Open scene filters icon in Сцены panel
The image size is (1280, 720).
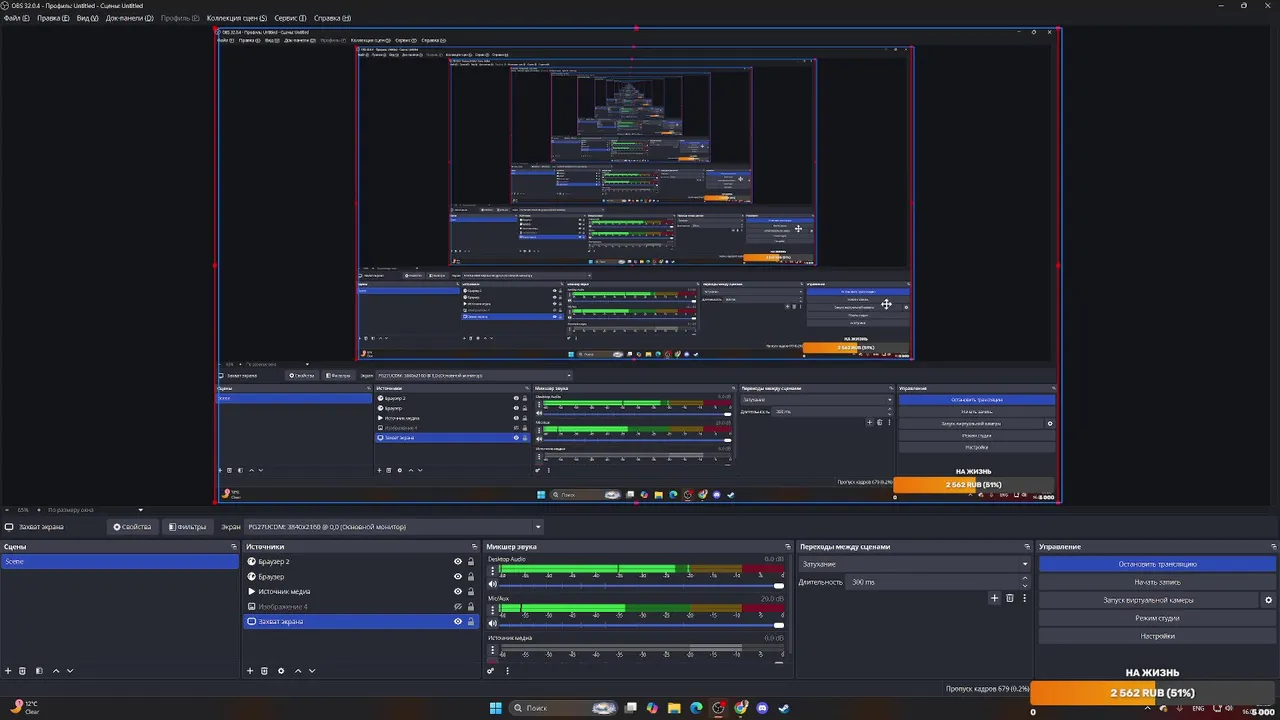[39, 671]
